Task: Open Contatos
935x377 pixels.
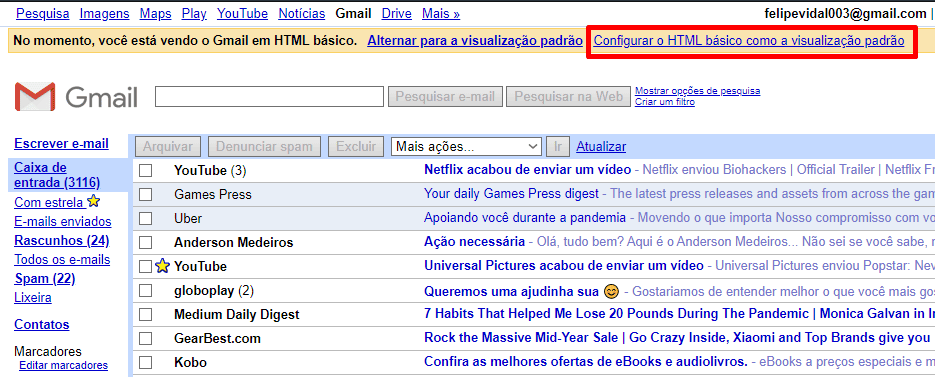Action: point(42,325)
